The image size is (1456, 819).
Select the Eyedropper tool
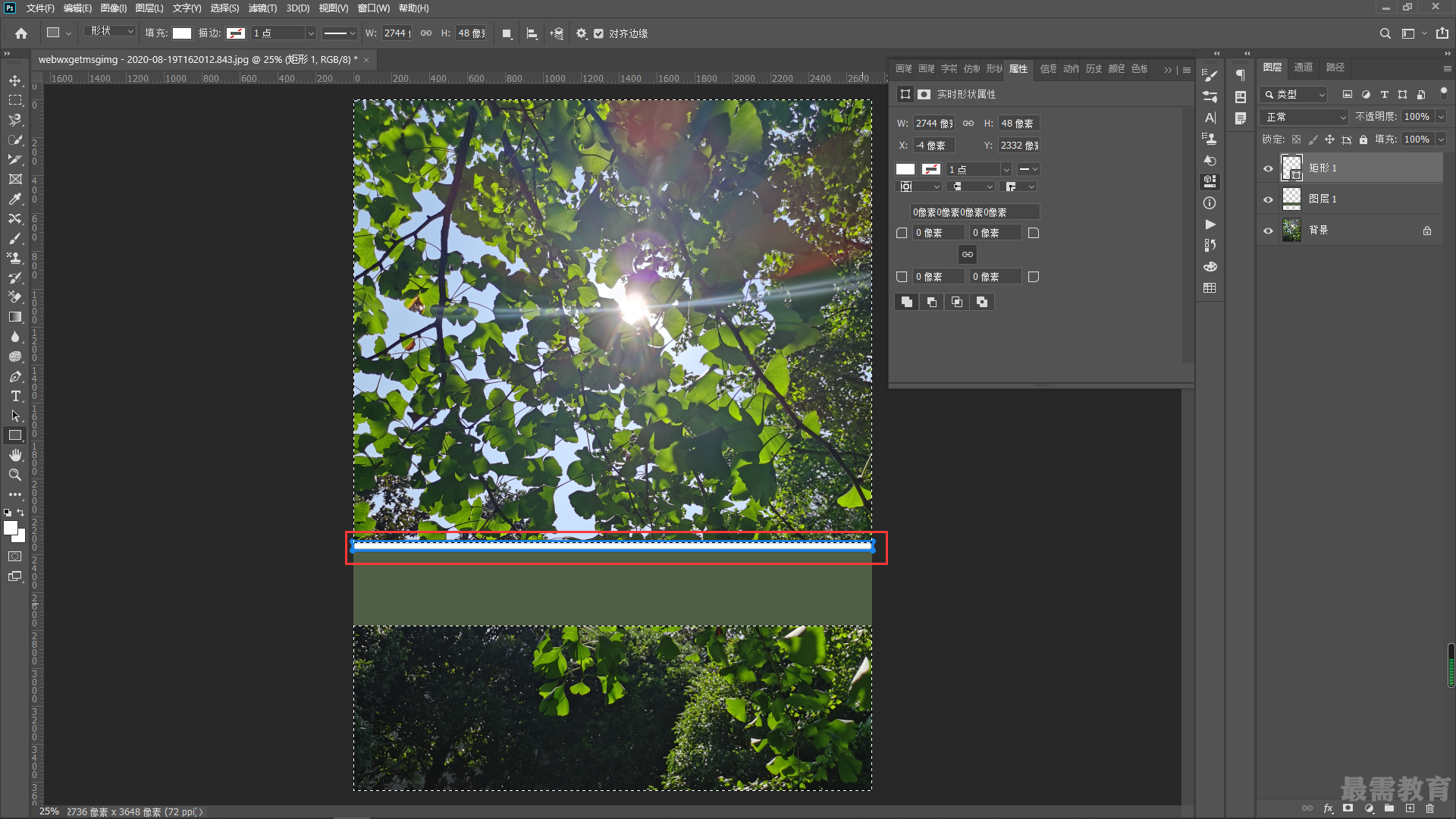[x=15, y=199]
